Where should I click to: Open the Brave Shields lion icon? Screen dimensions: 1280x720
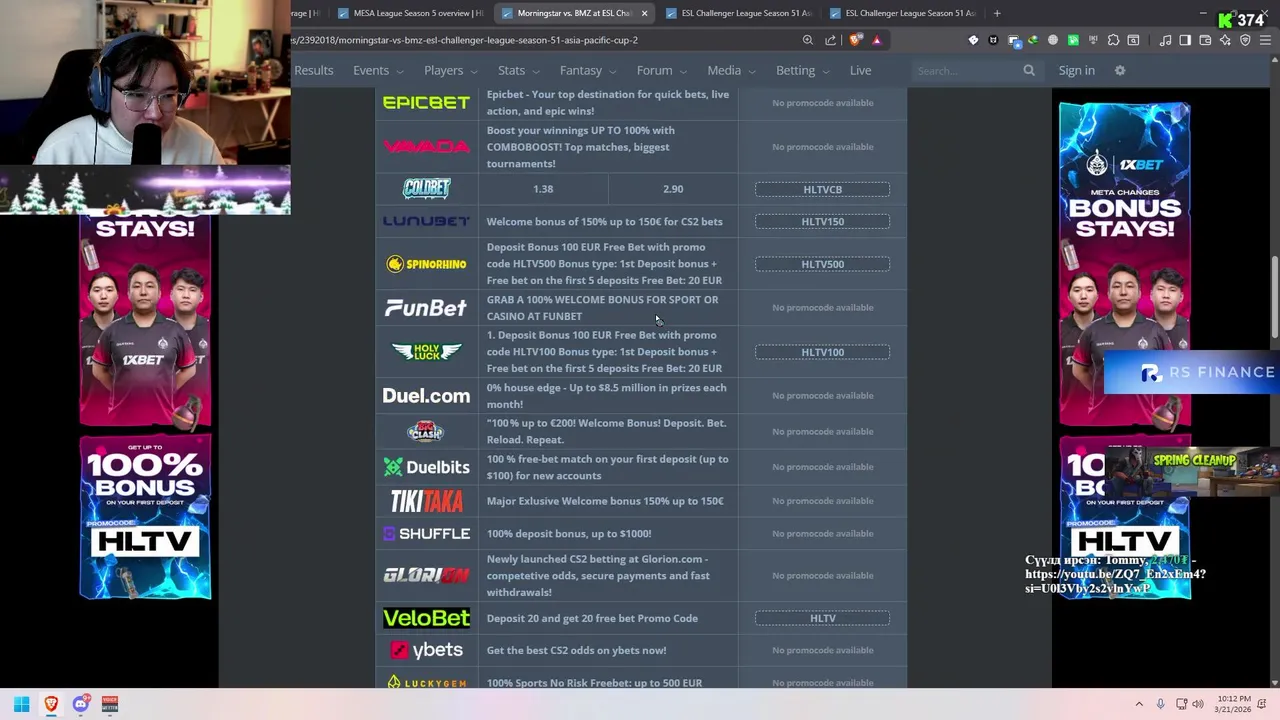[x=855, y=40]
